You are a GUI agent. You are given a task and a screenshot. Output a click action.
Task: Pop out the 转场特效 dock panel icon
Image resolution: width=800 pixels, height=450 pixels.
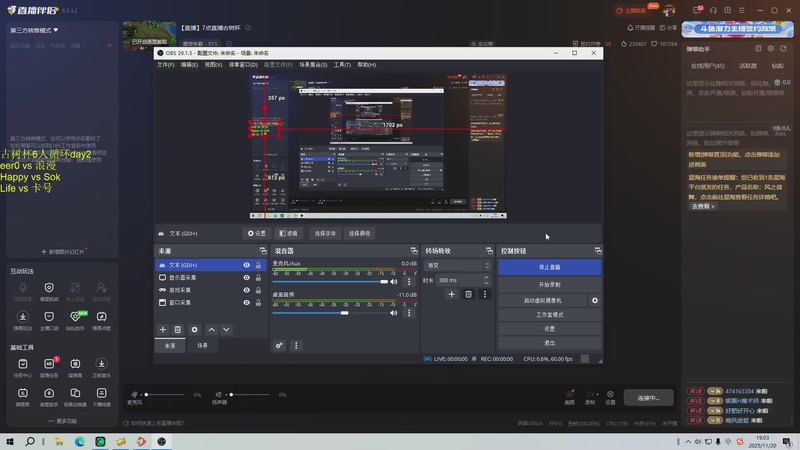pyautogui.click(x=489, y=251)
